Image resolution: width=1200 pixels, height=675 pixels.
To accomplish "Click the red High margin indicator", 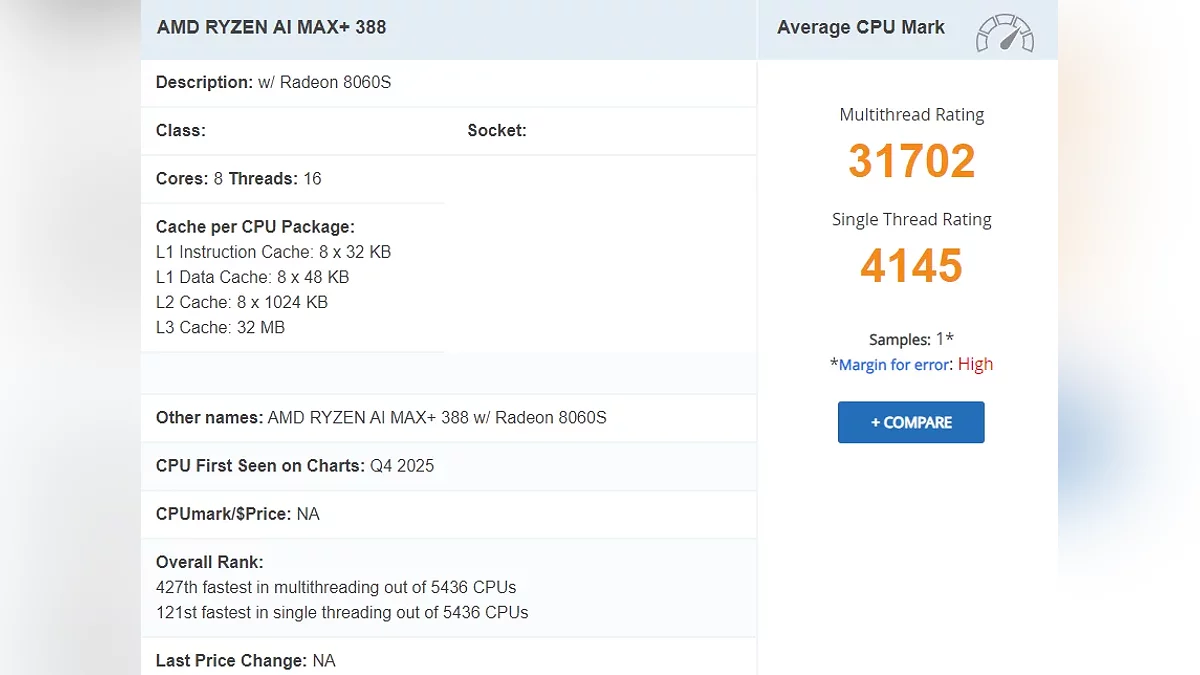I will [975, 364].
